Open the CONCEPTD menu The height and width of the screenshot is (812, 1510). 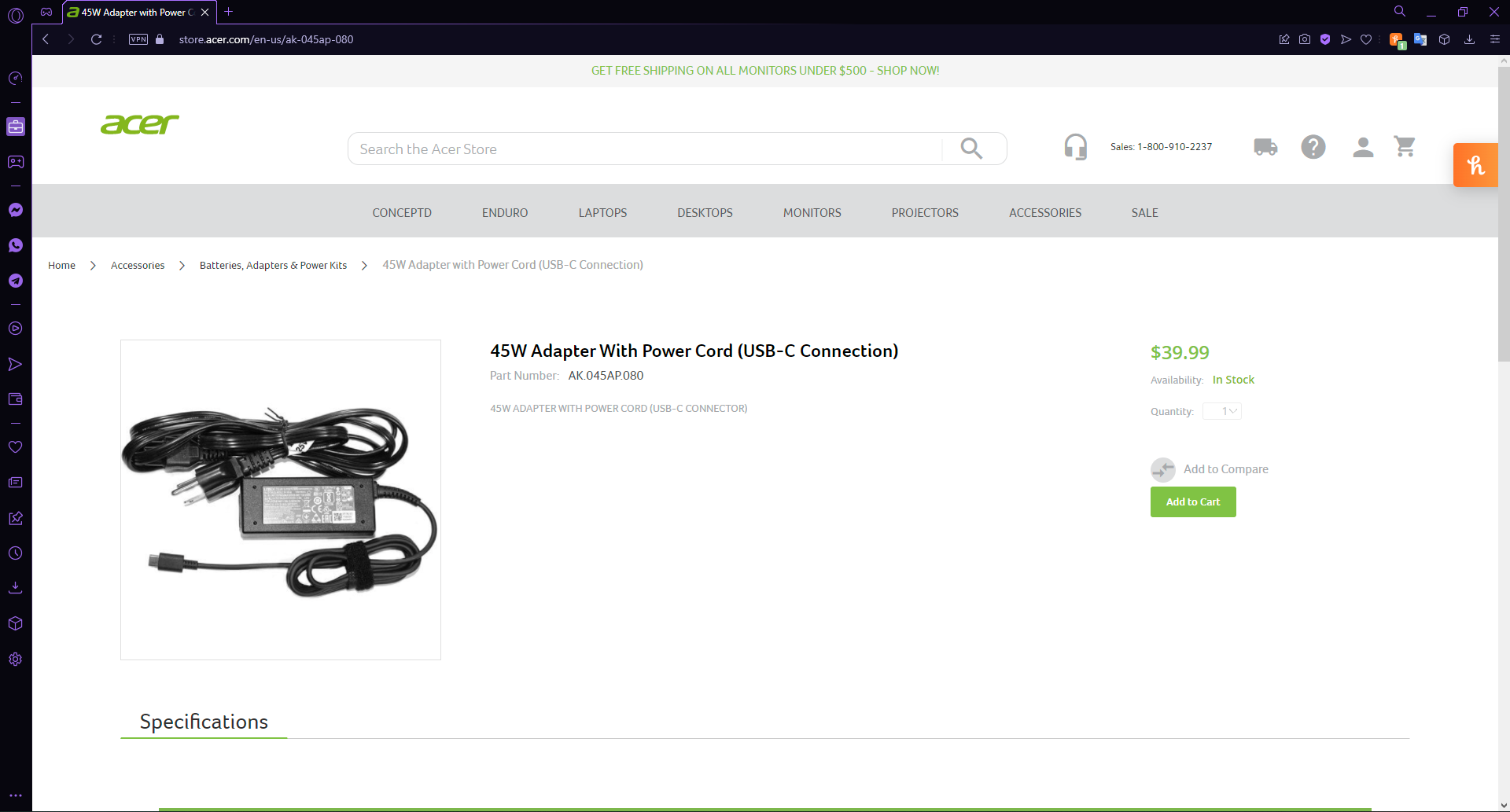[x=402, y=213]
